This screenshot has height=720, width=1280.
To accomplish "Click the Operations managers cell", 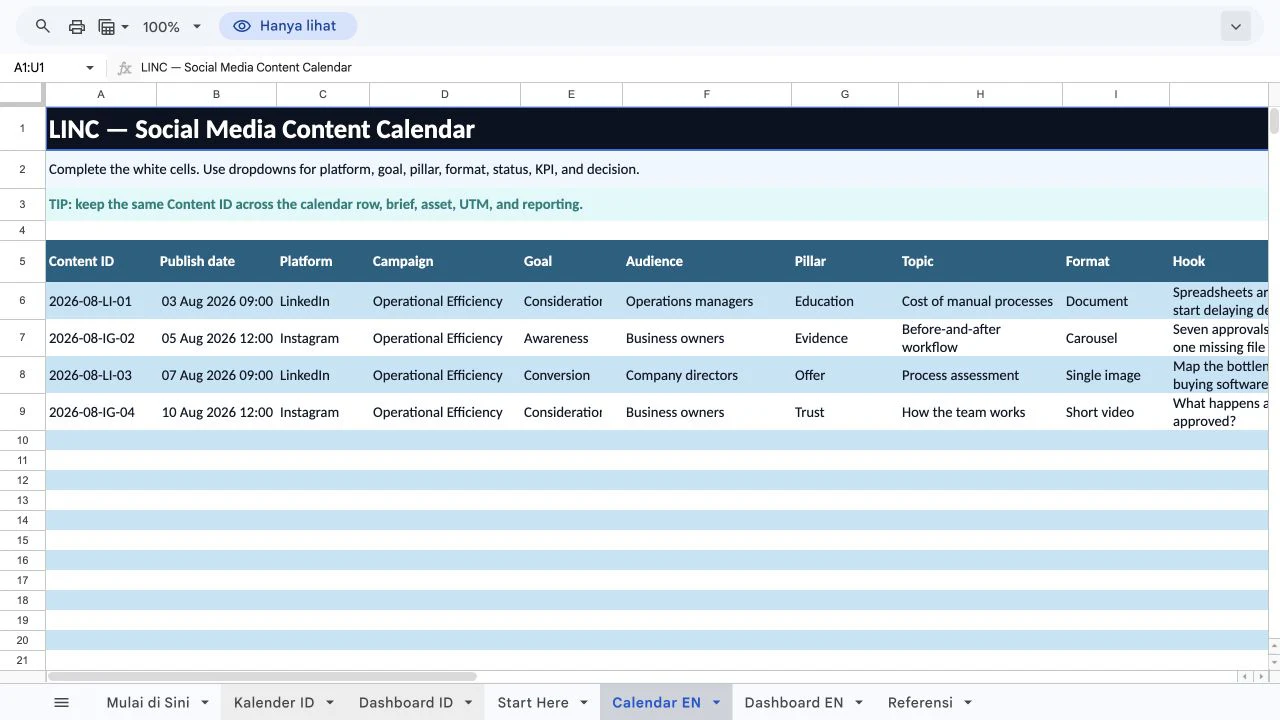I will click(707, 301).
